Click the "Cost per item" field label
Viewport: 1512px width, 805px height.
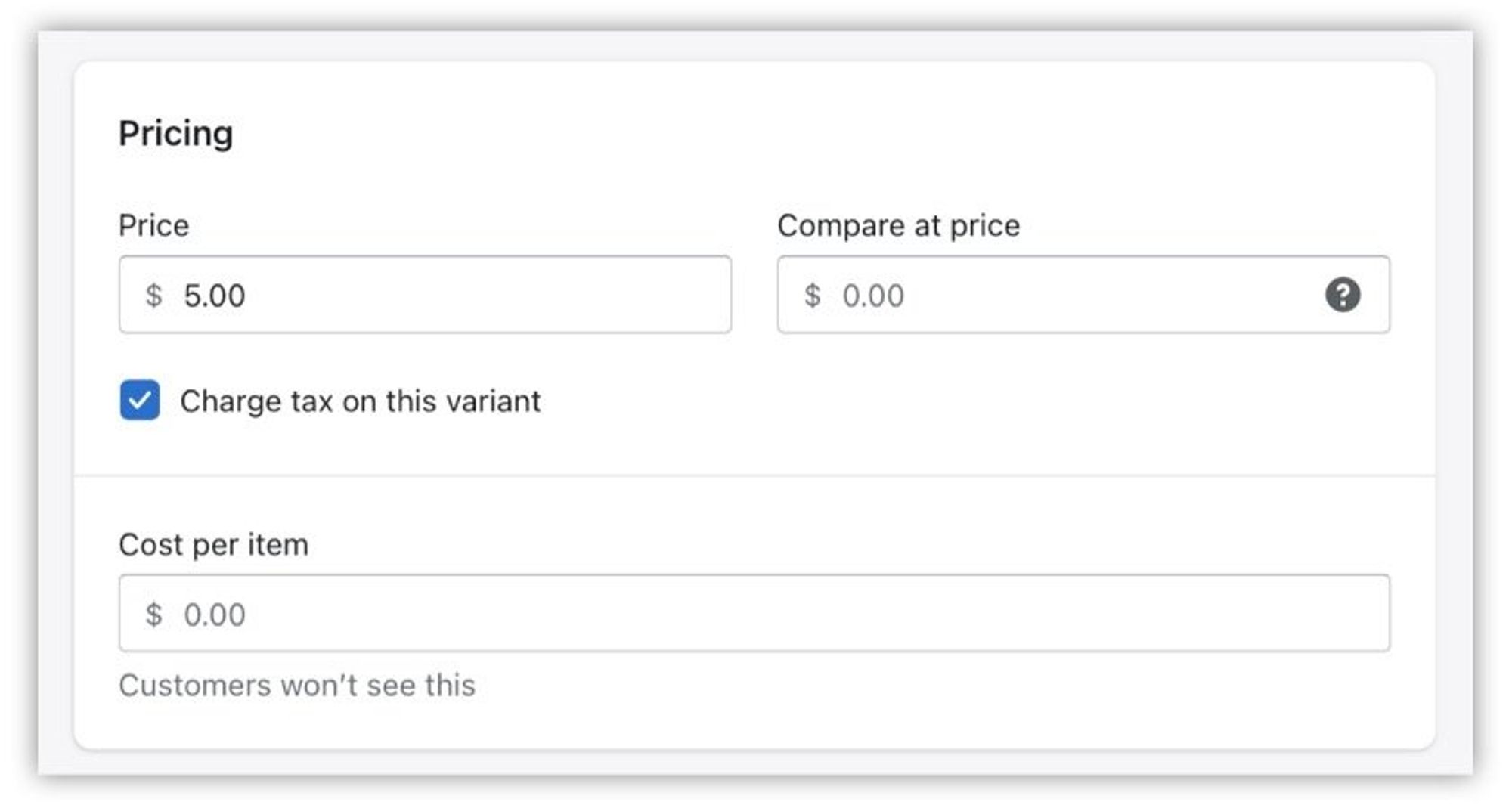tap(213, 544)
